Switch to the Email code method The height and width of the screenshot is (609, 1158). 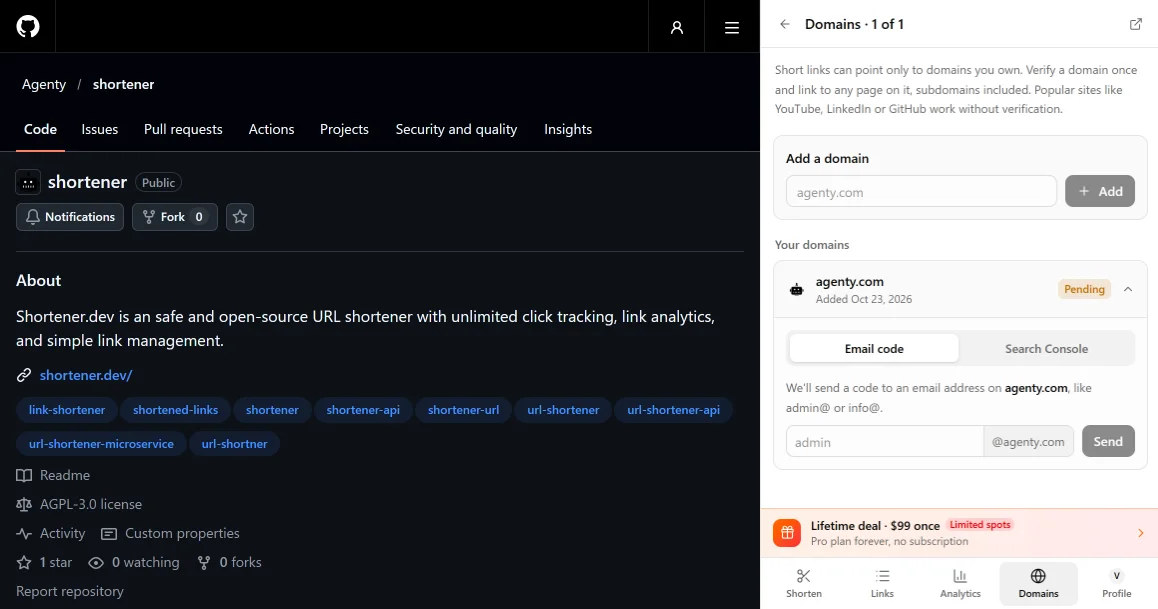click(874, 348)
